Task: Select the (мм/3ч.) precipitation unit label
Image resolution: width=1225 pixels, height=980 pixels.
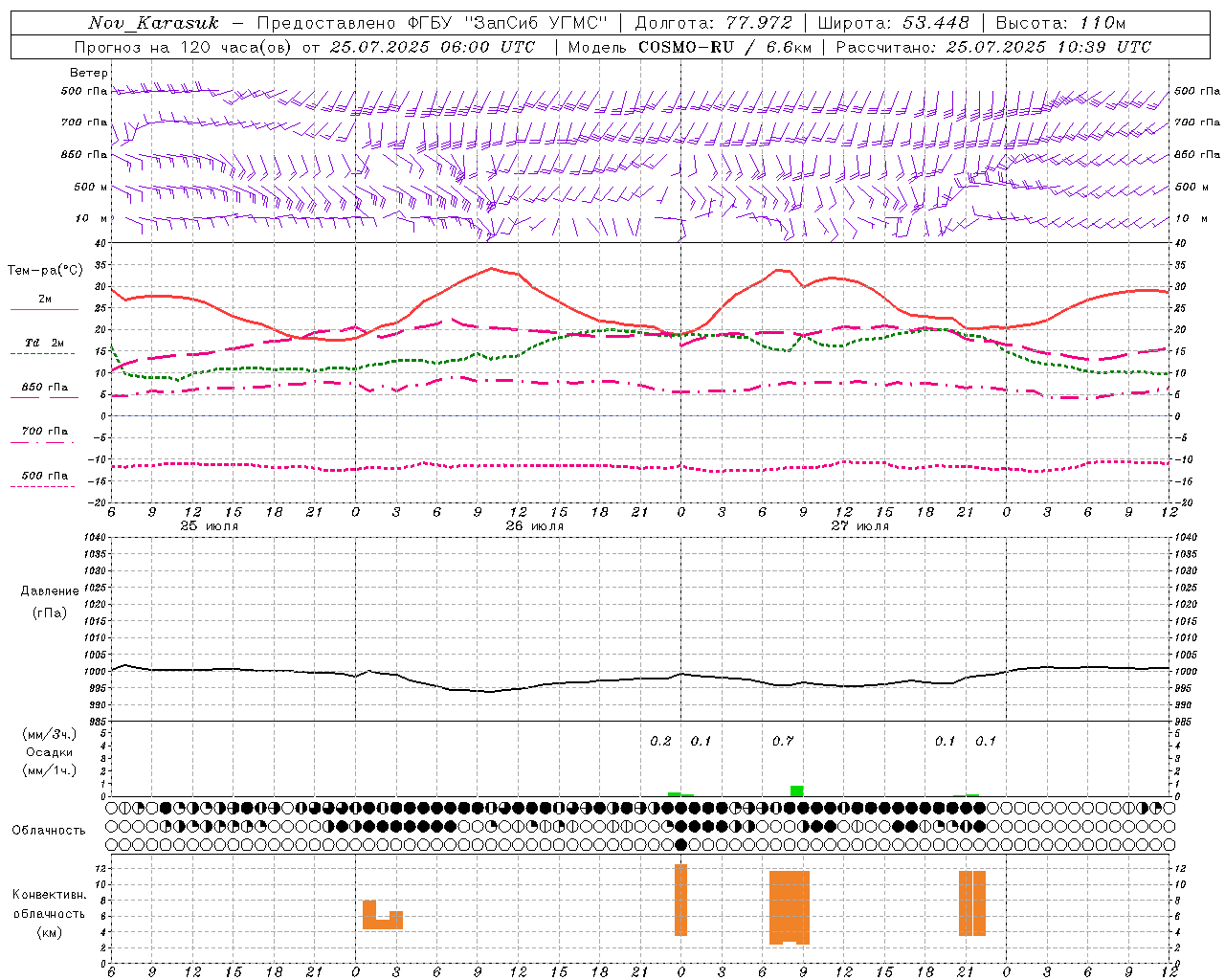Action: tap(50, 734)
